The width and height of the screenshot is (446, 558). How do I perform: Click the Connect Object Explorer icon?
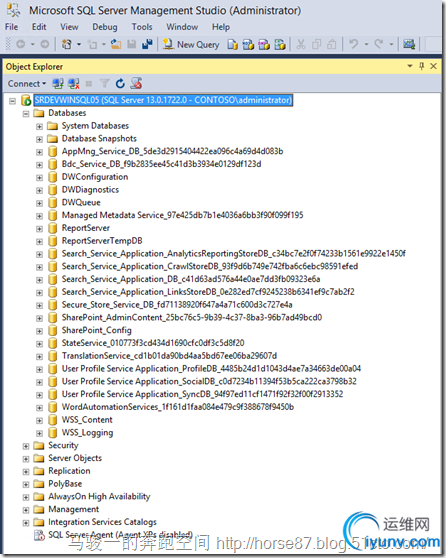pos(58,84)
